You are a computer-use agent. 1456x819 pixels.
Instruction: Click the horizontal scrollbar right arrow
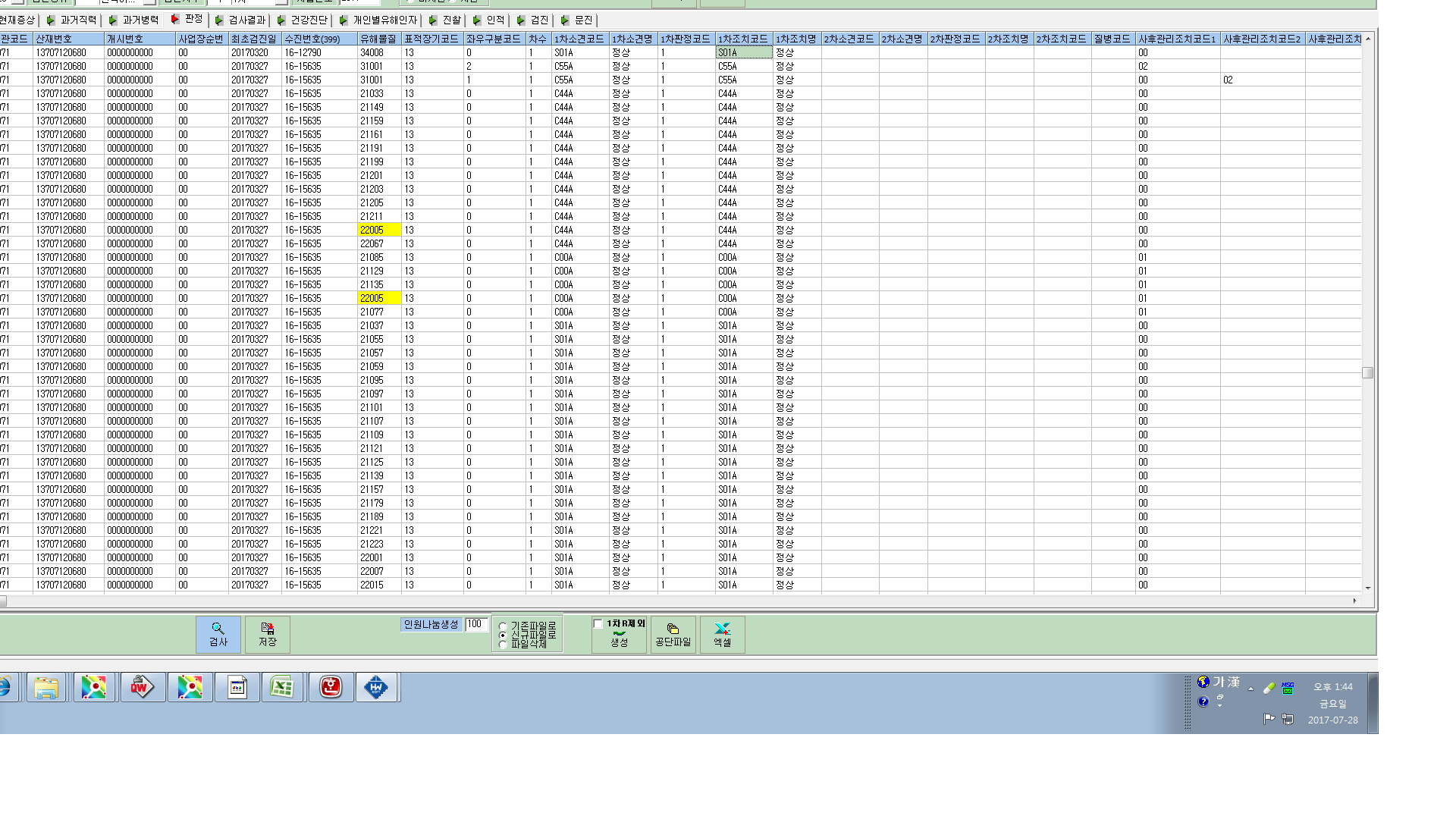point(1354,601)
